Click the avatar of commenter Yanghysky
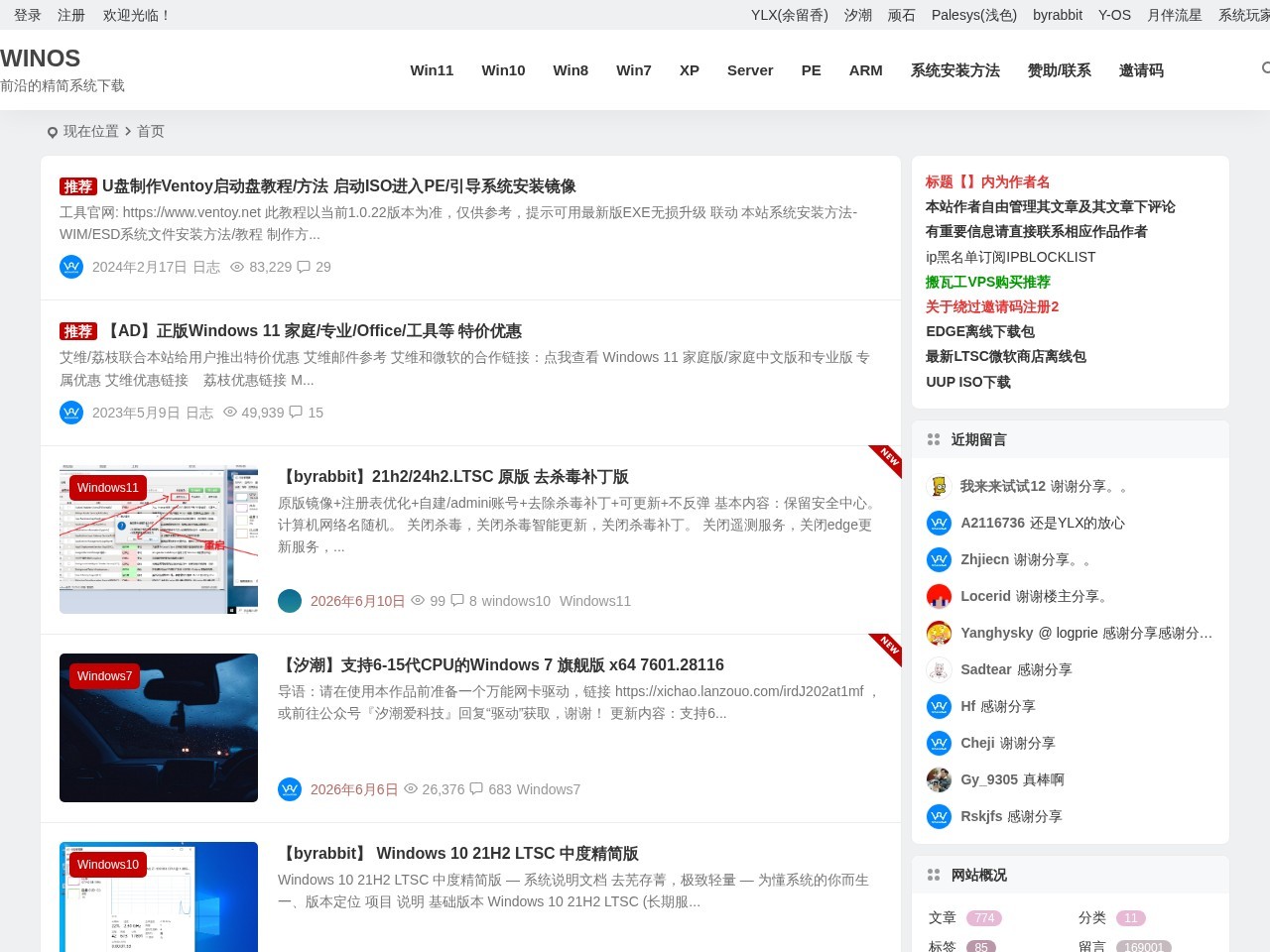This screenshot has width=1270, height=952. (x=939, y=633)
